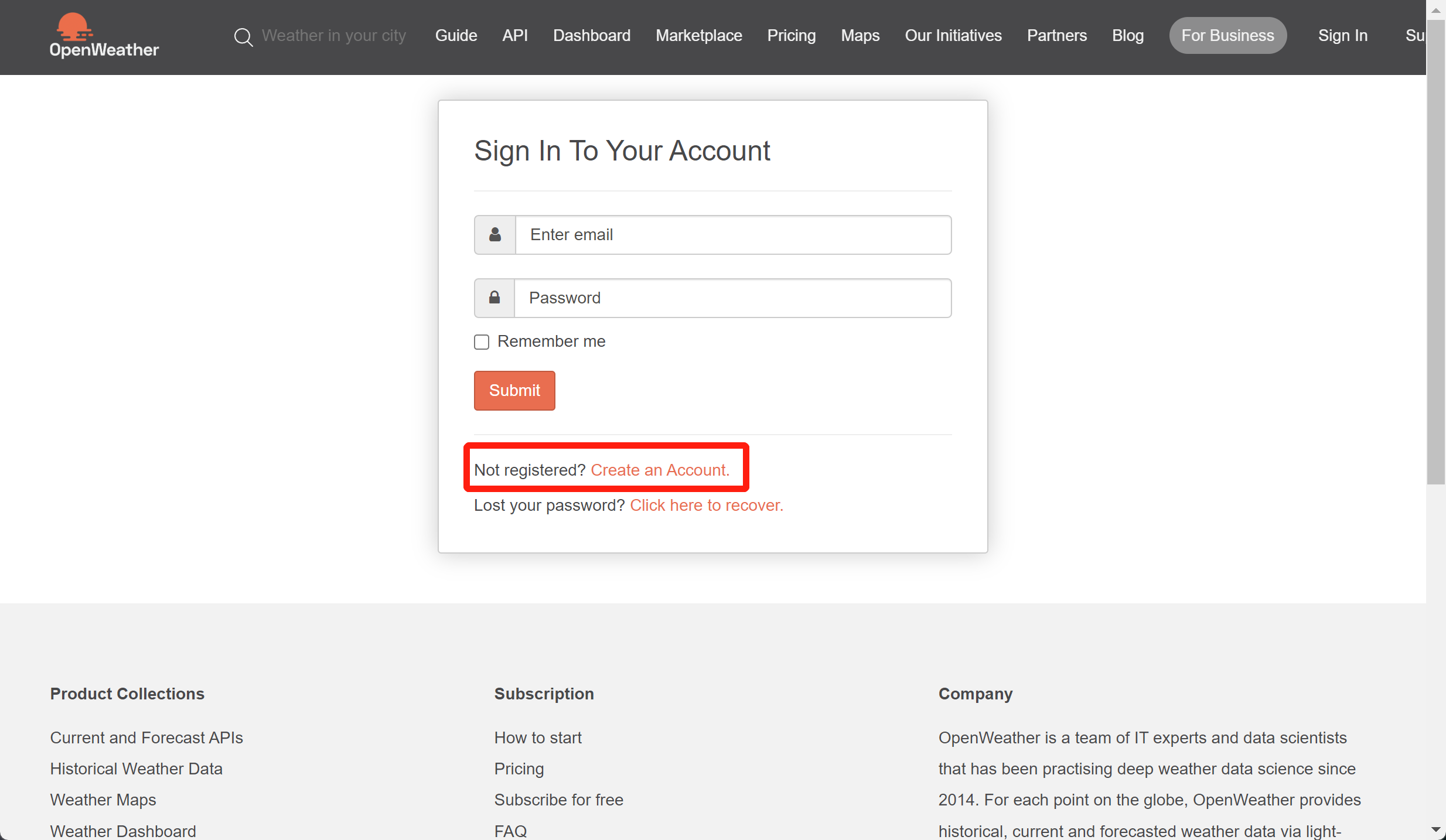Toggle the Remember me checkbox
The width and height of the screenshot is (1446, 840).
click(482, 342)
